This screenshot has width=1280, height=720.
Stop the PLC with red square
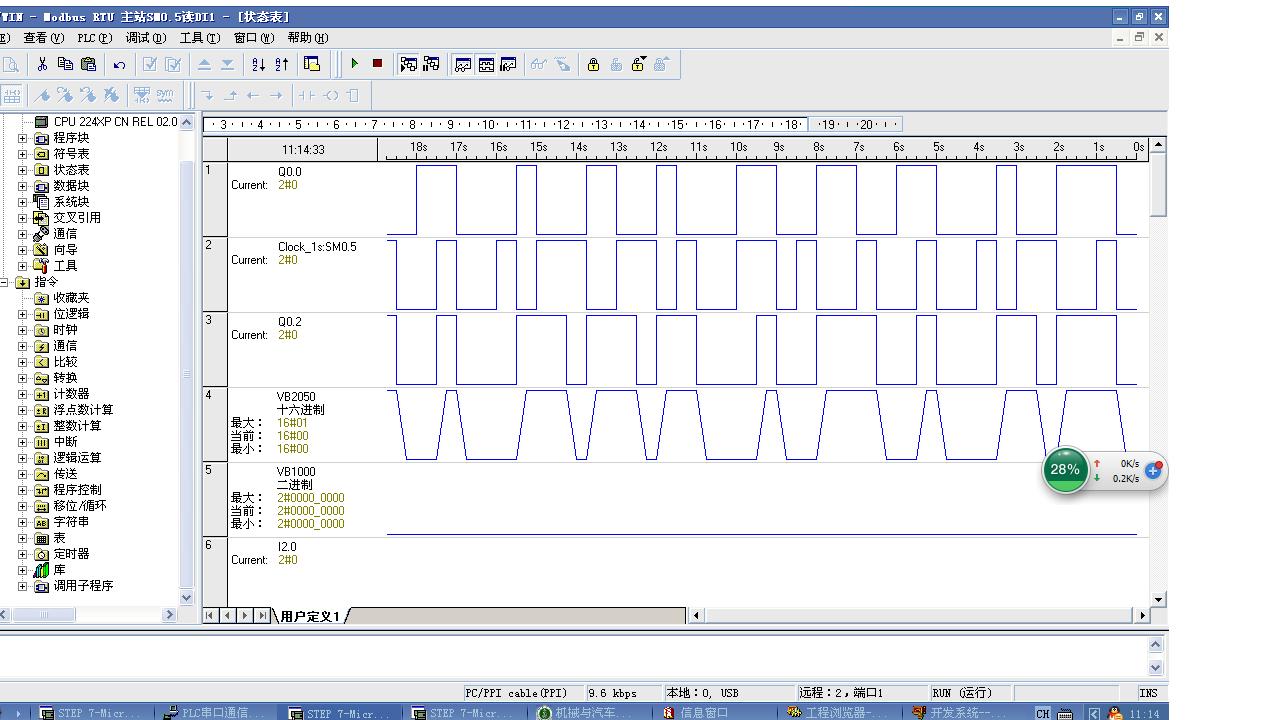pyautogui.click(x=377, y=64)
